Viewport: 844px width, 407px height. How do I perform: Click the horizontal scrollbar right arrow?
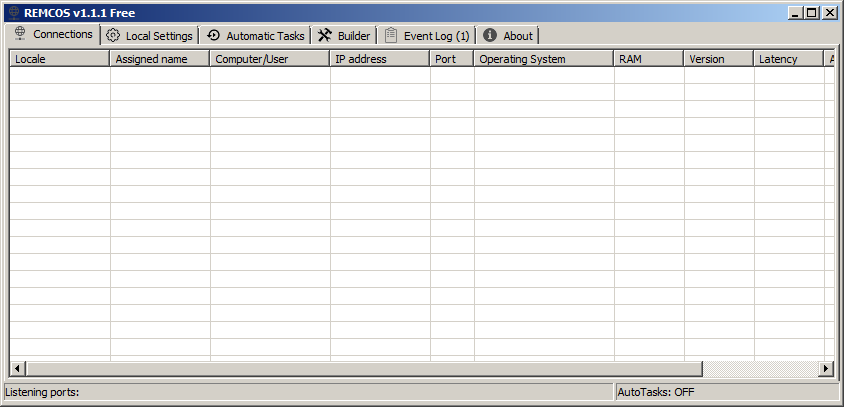tap(826, 369)
